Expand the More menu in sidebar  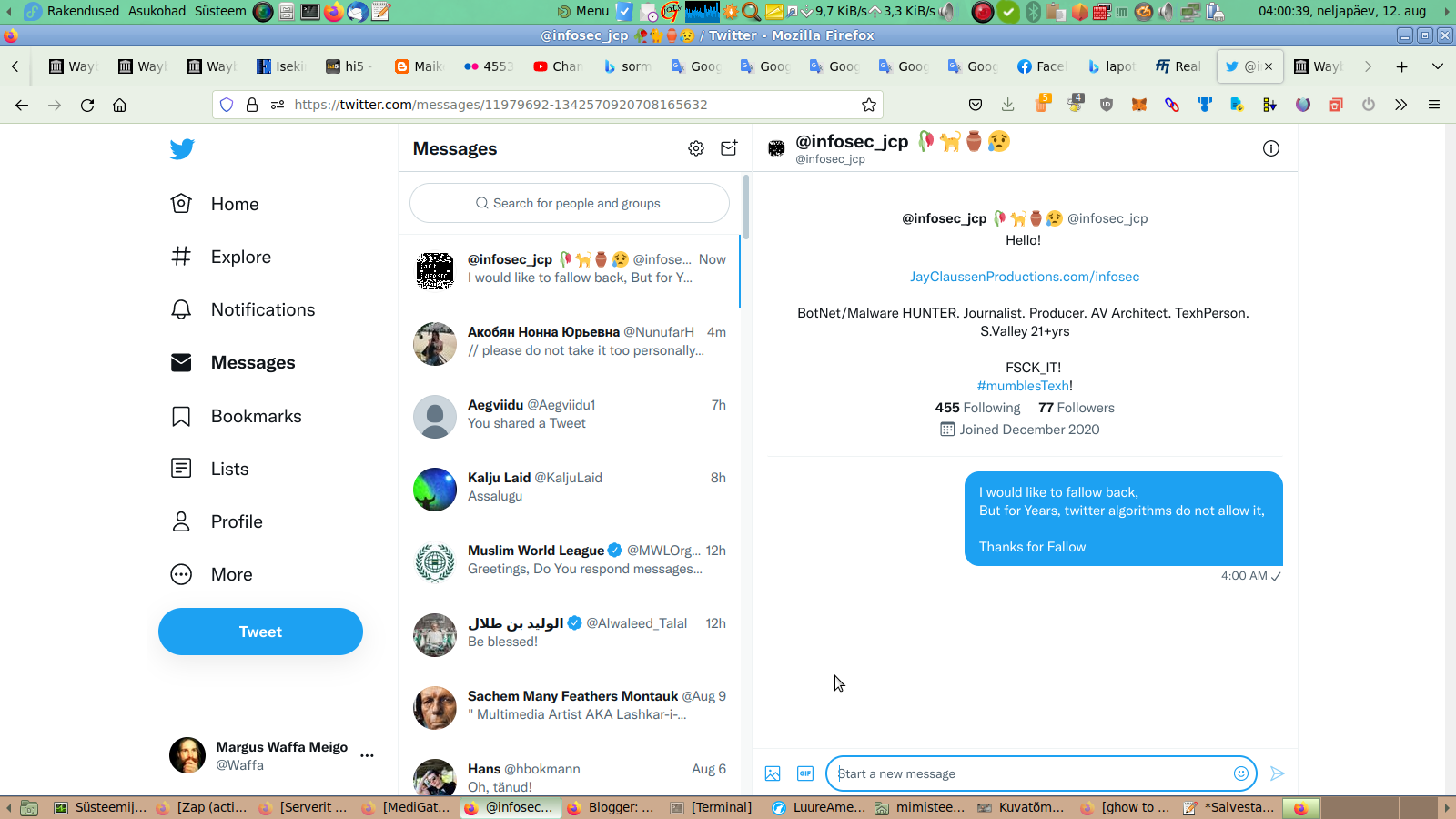tap(211, 574)
